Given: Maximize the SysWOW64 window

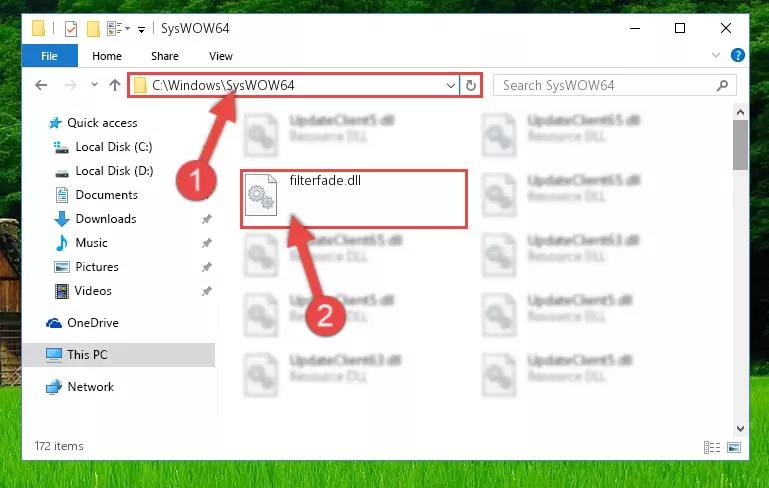Looking at the screenshot, I should pyautogui.click(x=680, y=28).
